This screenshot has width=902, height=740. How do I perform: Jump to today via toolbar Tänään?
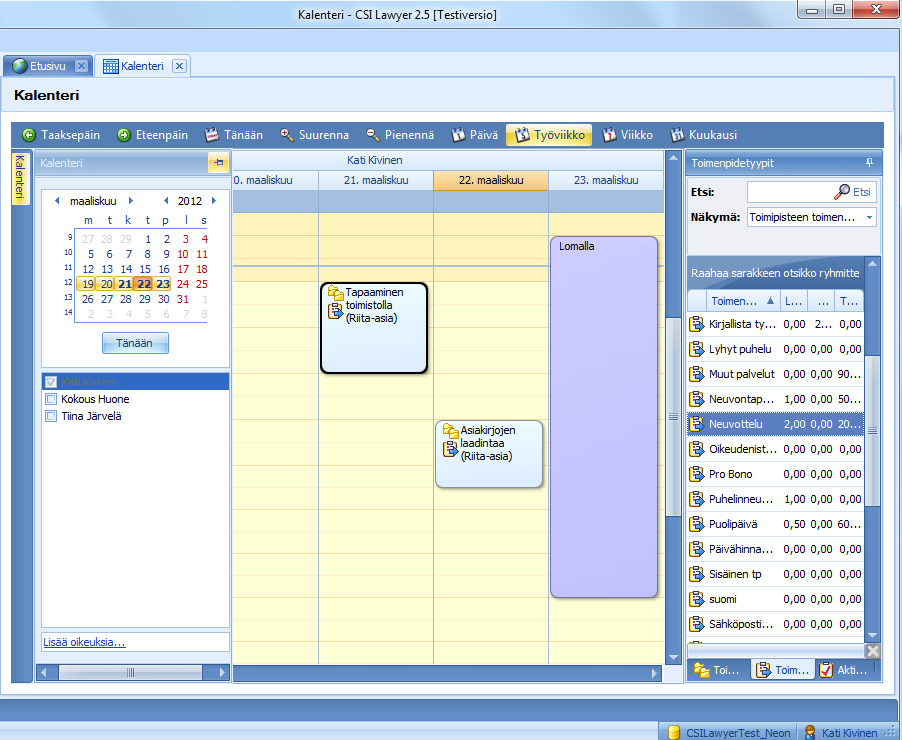tap(234, 135)
